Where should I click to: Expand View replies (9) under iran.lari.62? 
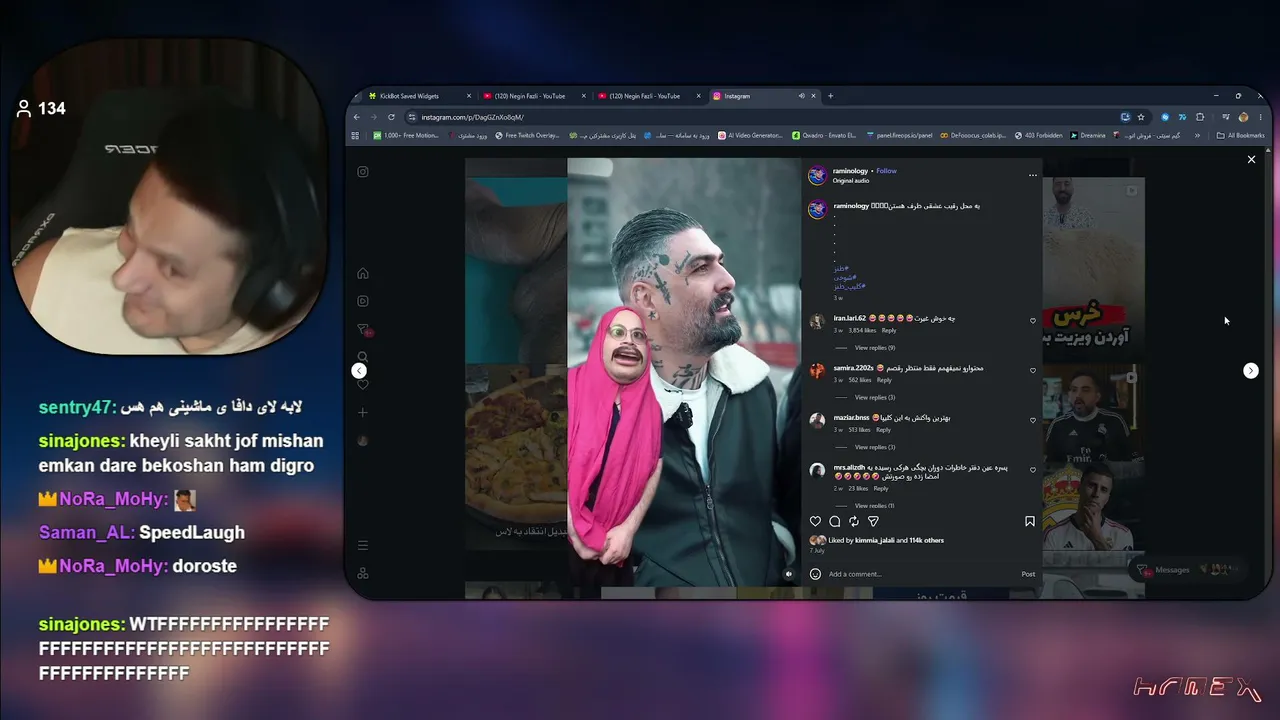click(x=875, y=348)
